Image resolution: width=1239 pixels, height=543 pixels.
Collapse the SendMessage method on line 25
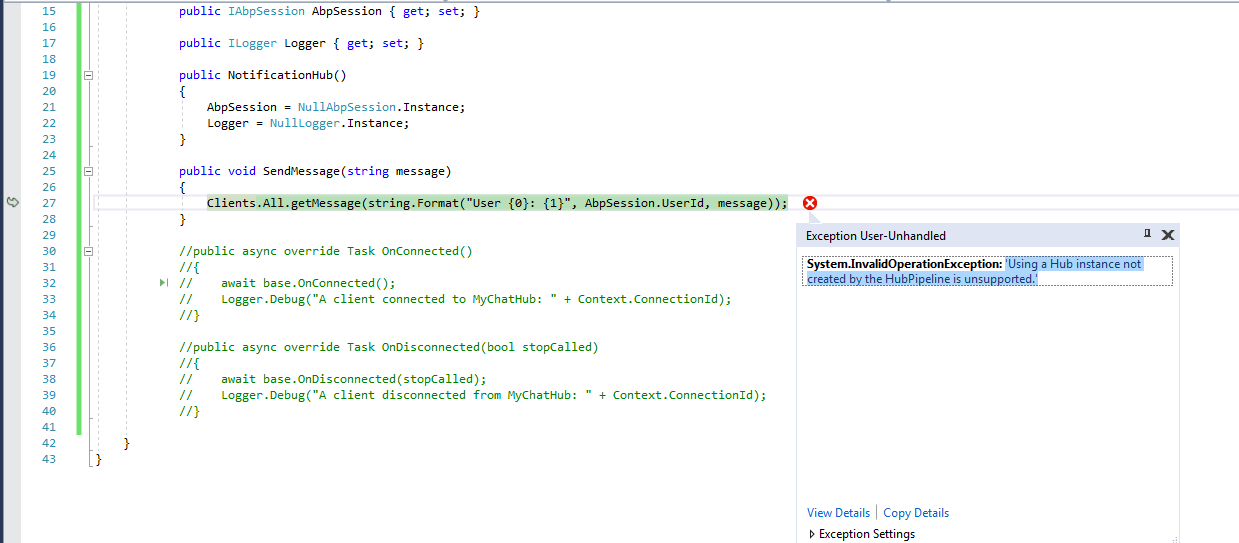click(x=88, y=171)
